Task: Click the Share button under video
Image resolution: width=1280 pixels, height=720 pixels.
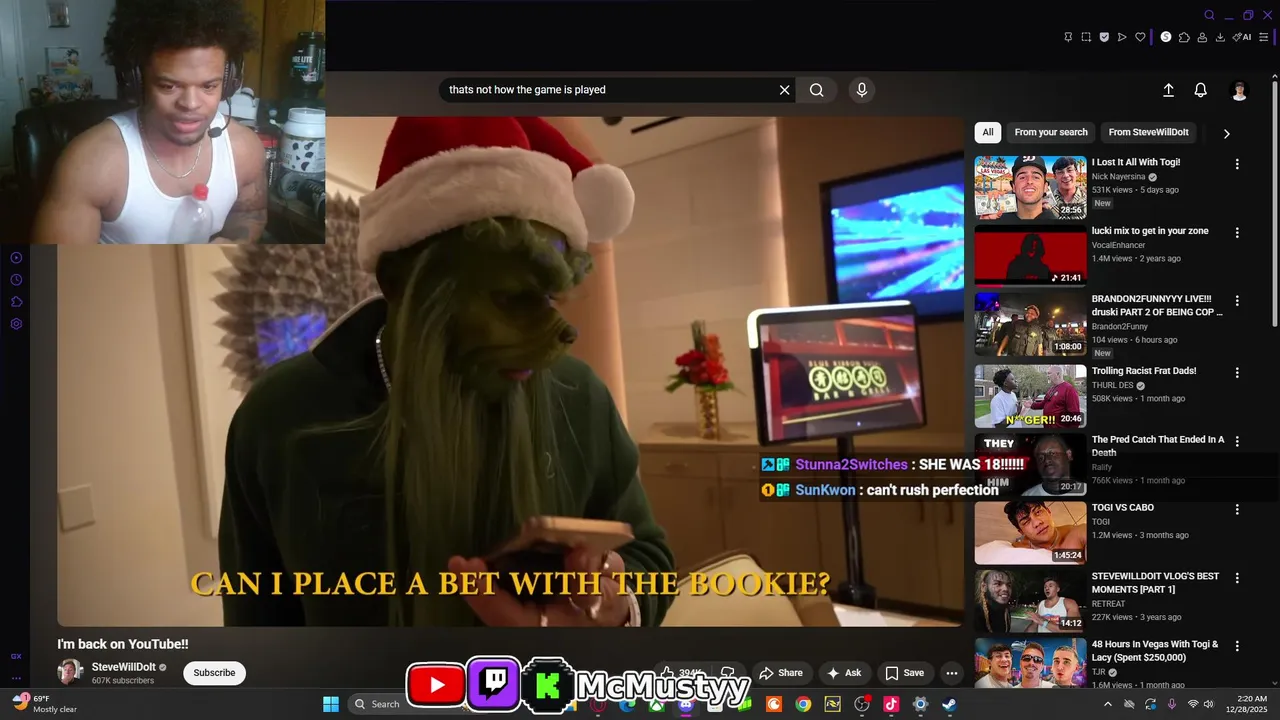Action: [x=781, y=673]
